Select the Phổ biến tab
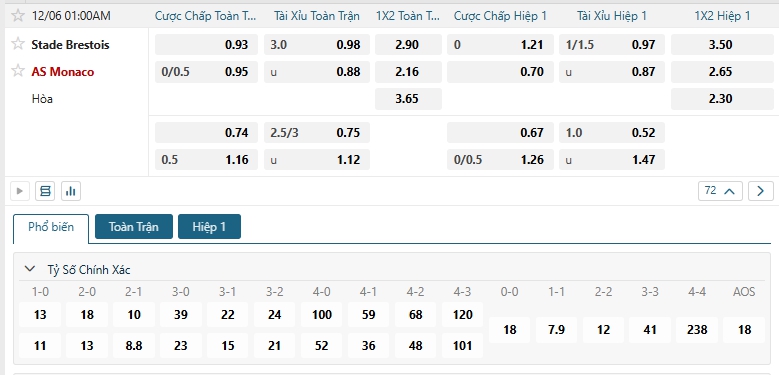 [x=51, y=227]
